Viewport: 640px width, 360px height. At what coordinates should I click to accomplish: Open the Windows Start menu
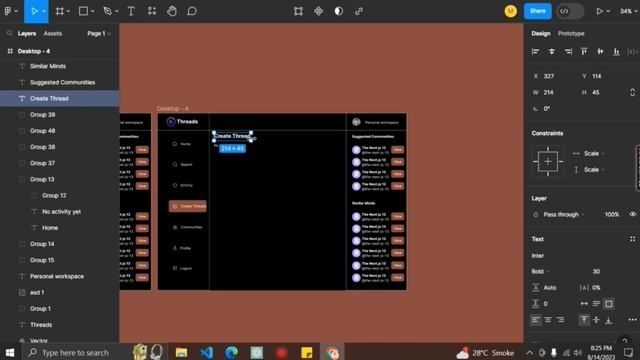(10, 352)
